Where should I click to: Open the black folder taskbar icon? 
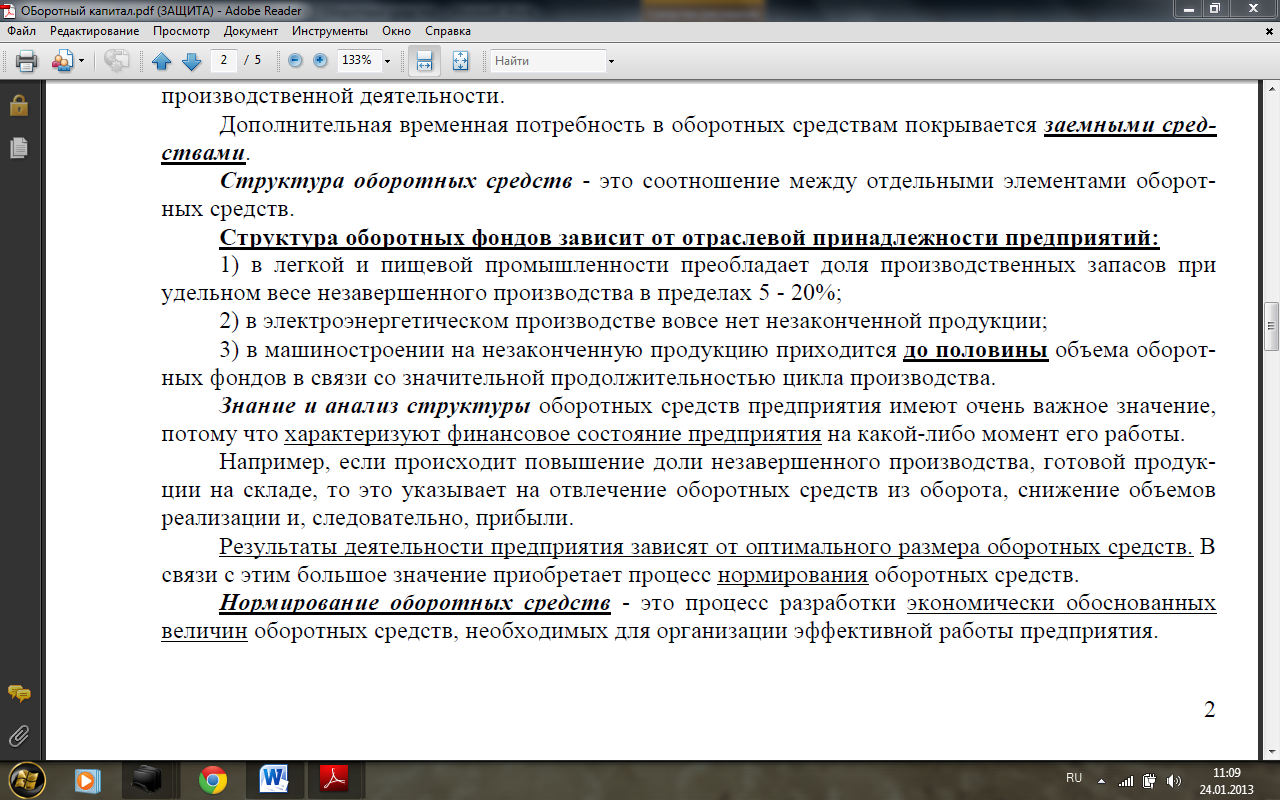(149, 779)
